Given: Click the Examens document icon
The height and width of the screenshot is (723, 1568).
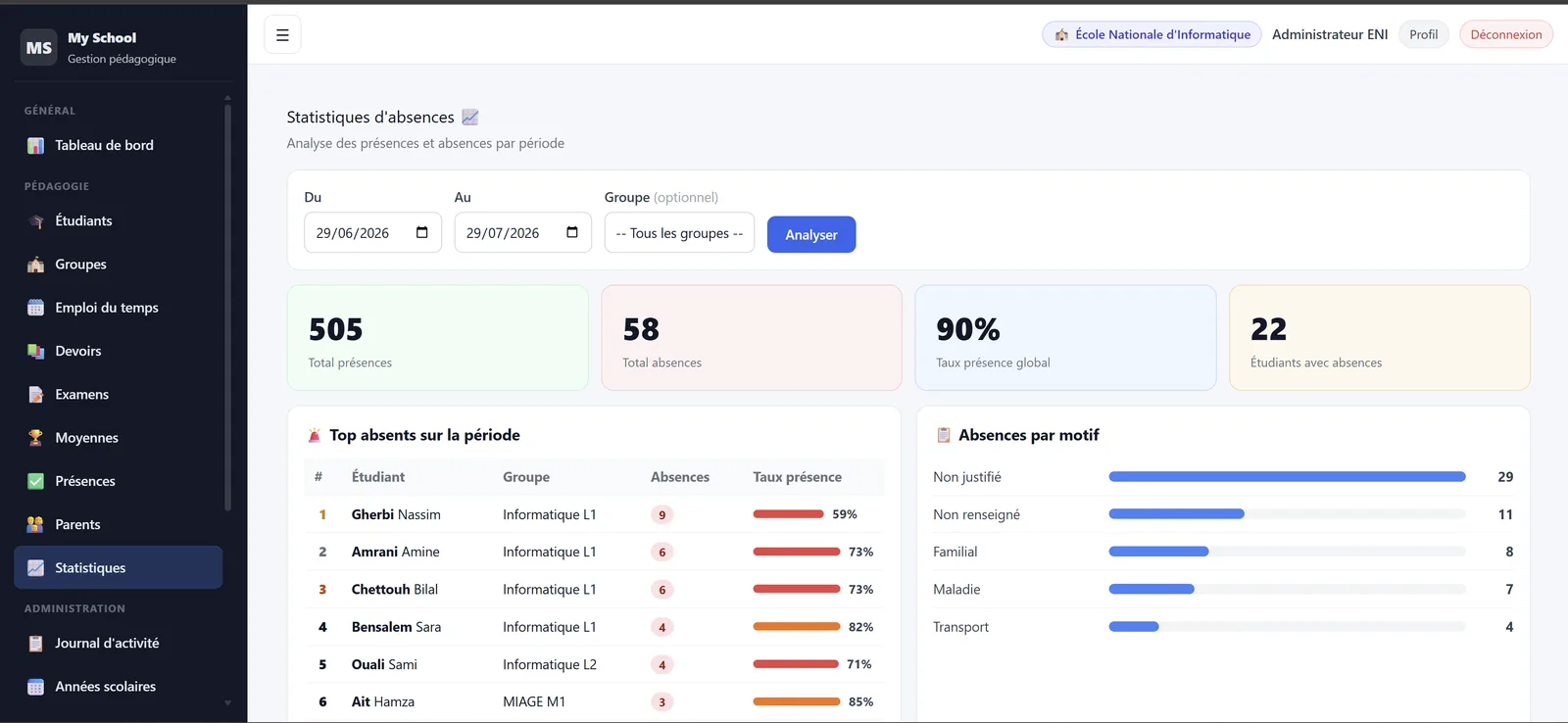Looking at the screenshot, I should 36,395.
